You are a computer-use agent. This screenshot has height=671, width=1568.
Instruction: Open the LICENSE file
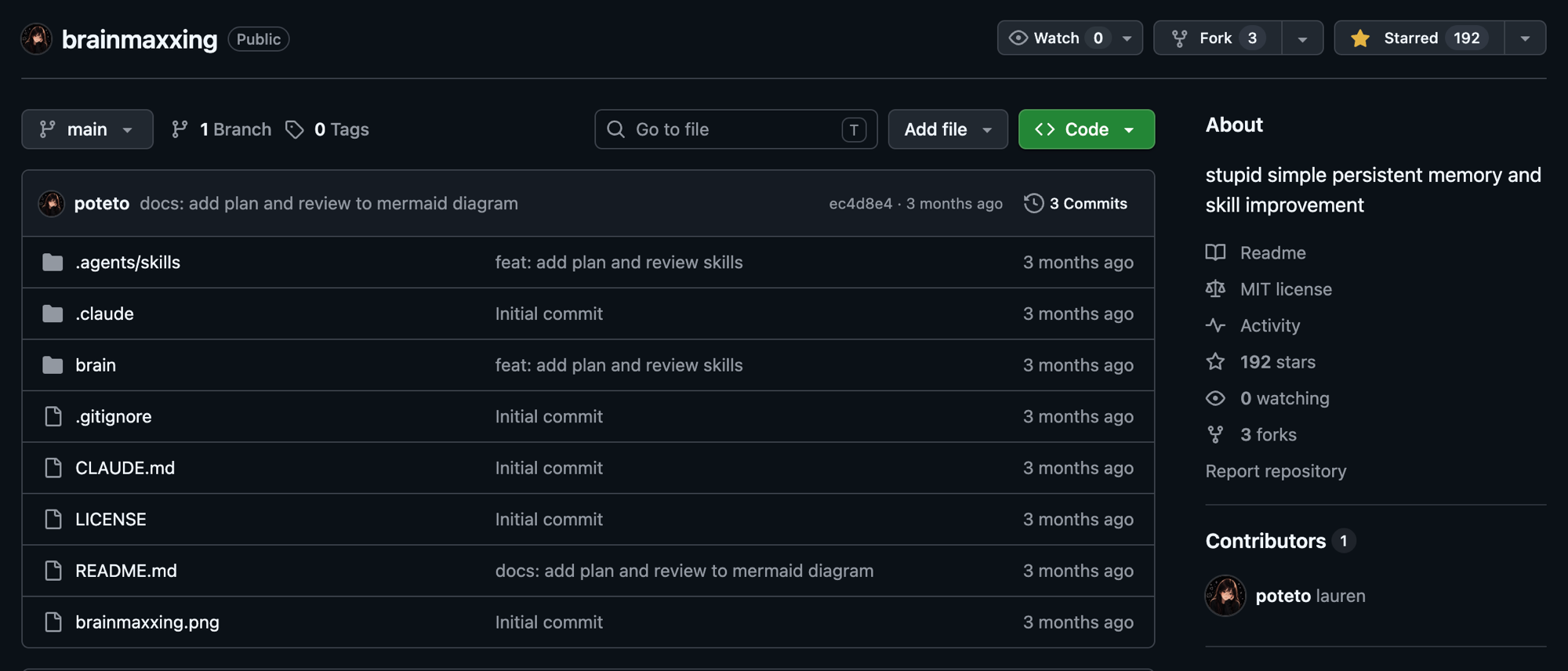(x=111, y=519)
